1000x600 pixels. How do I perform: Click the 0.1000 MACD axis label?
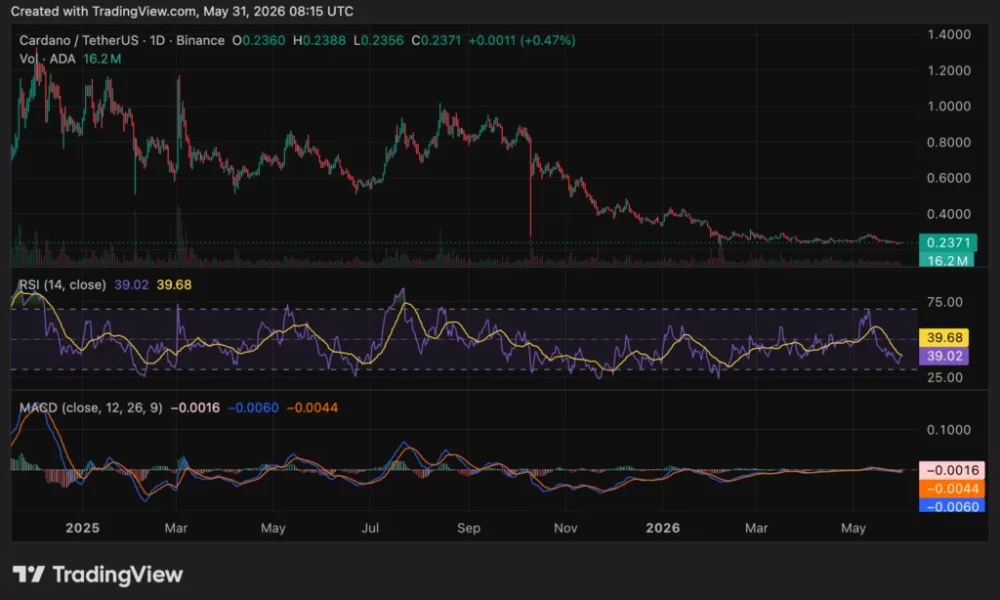(948, 430)
